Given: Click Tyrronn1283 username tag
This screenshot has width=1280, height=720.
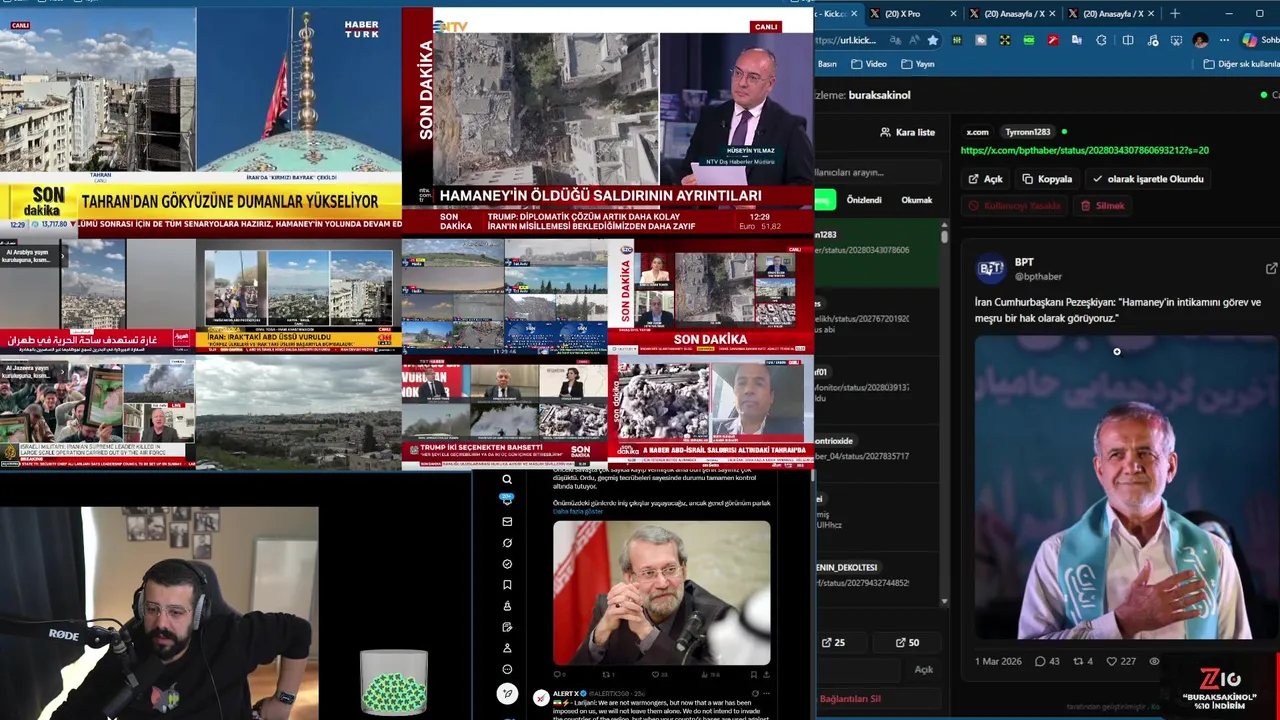Looking at the screenshot, I should coord(1027,132).
